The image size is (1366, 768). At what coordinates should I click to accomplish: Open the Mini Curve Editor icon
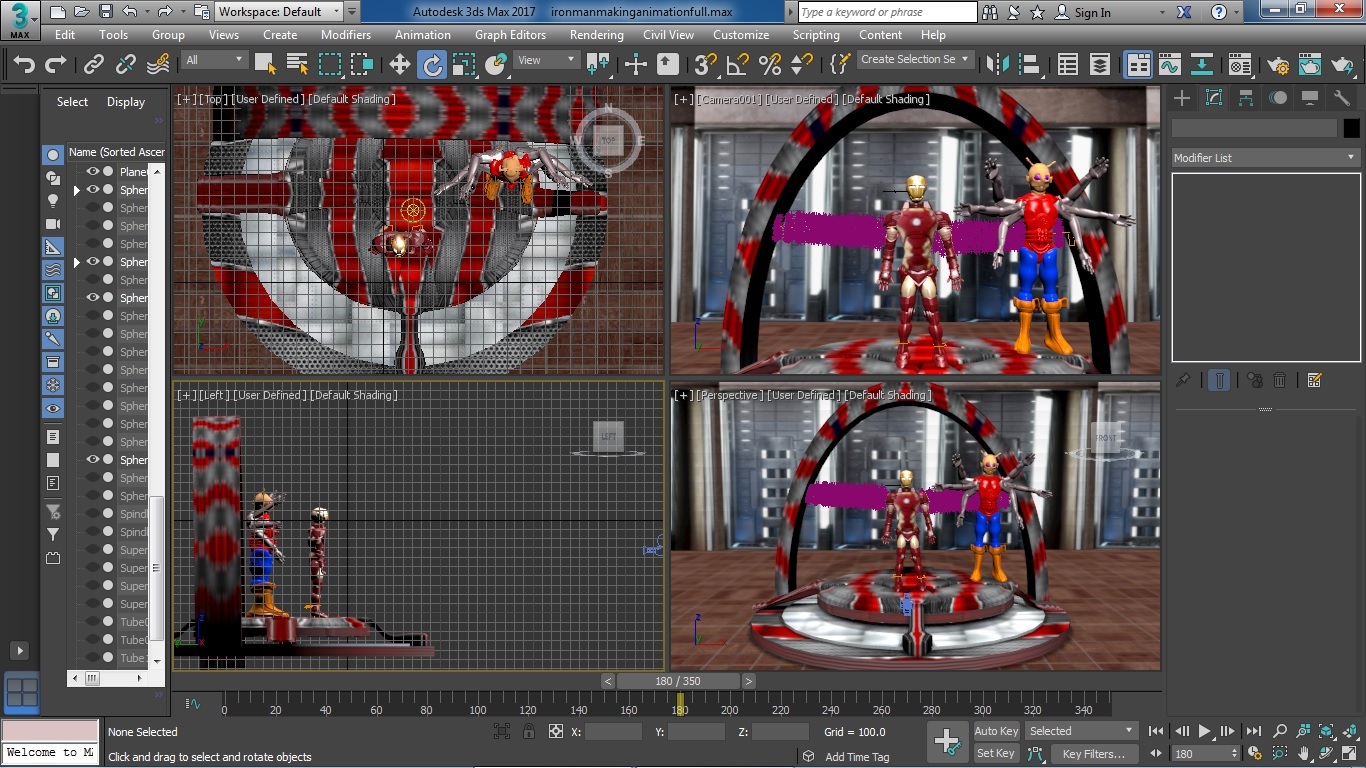coord(193,704)
